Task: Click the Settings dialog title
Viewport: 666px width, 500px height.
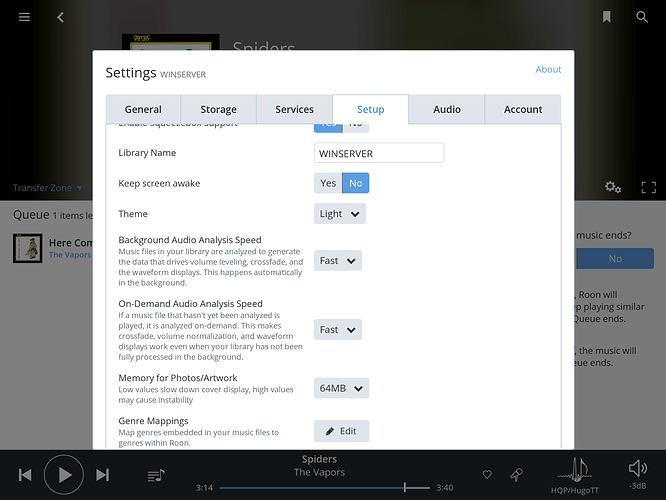Action: click(131, 73)
